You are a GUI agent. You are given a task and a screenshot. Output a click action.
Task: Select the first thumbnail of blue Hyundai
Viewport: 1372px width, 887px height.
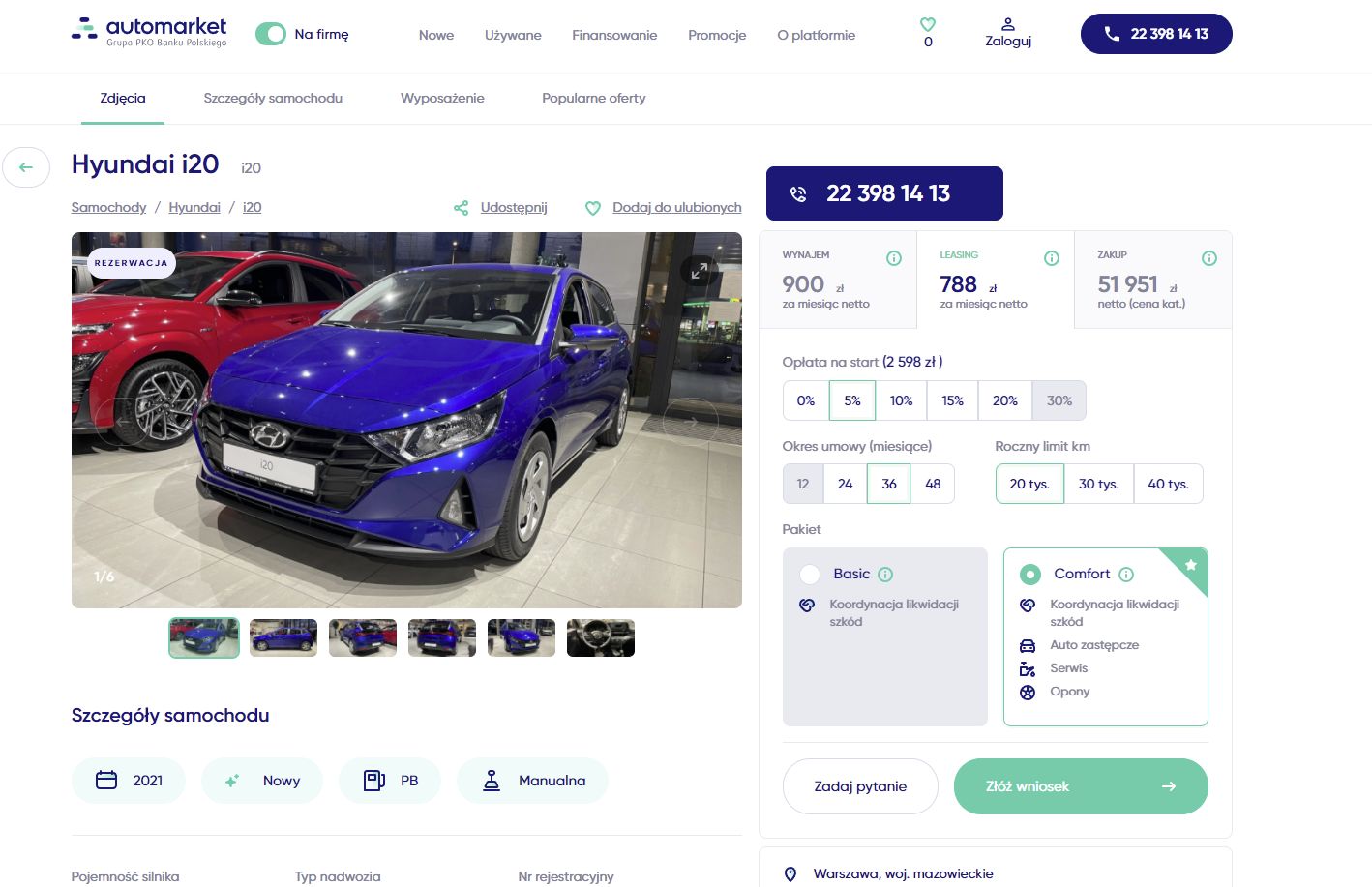pos(204,637)
